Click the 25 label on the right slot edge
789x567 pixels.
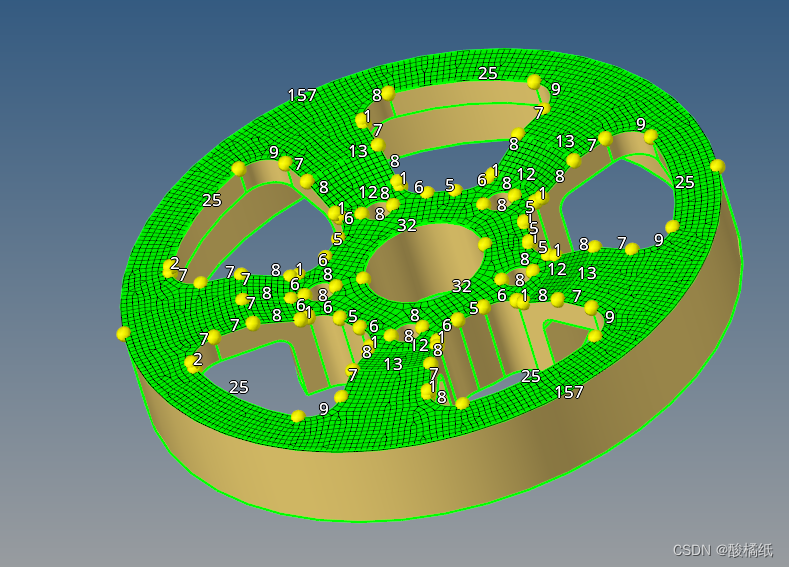(684, 183)
